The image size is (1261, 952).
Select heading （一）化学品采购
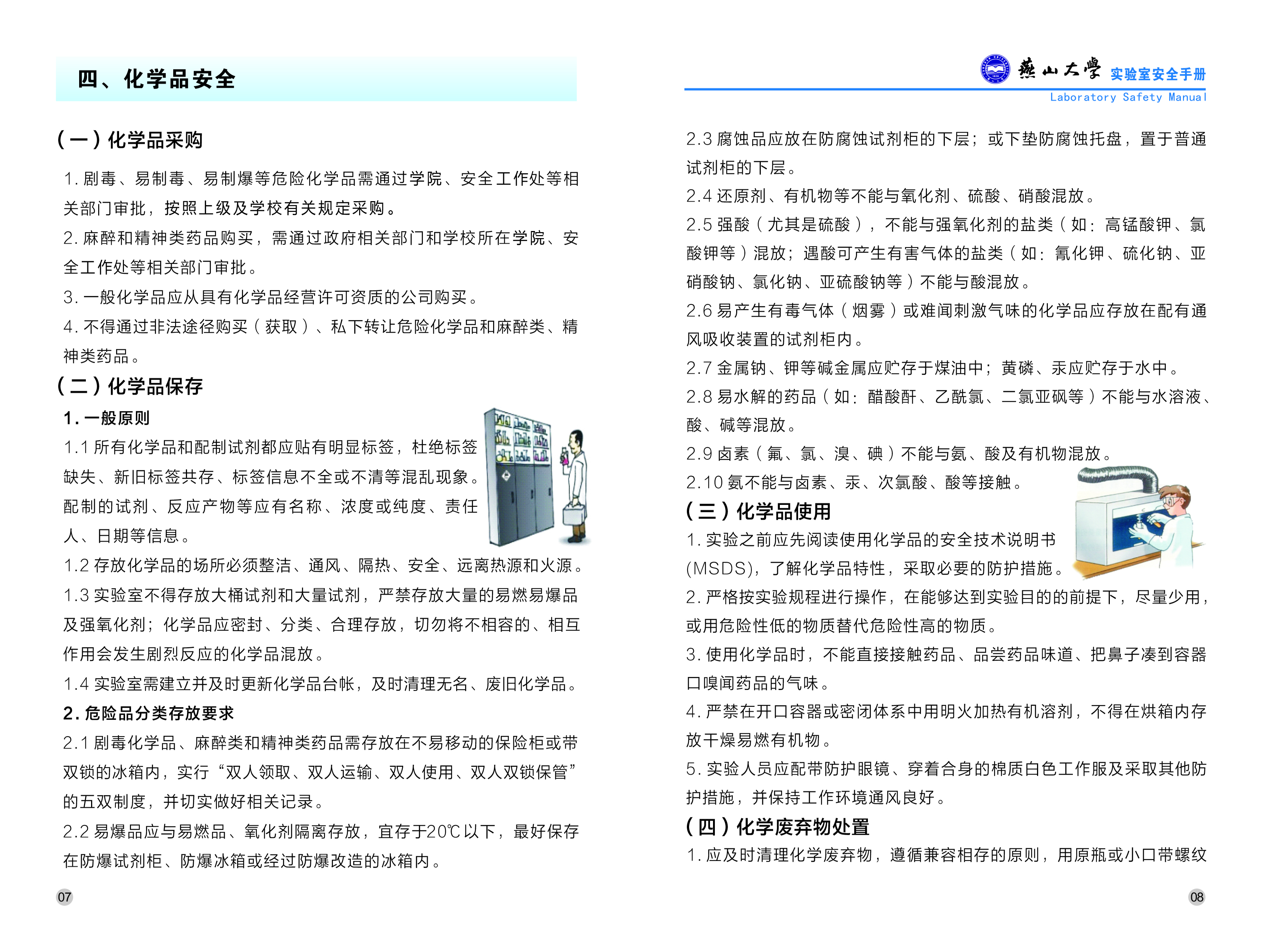(130, 140)
